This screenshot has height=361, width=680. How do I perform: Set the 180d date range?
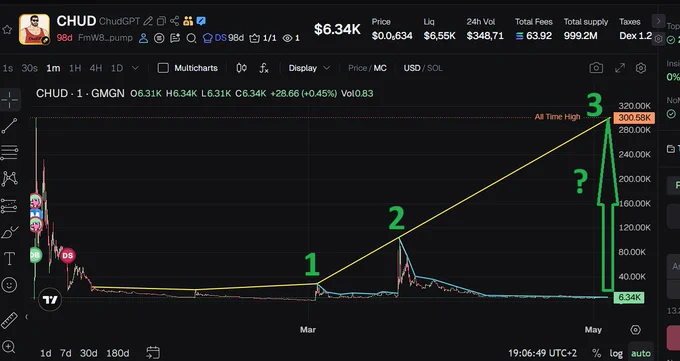click(118, 353)
